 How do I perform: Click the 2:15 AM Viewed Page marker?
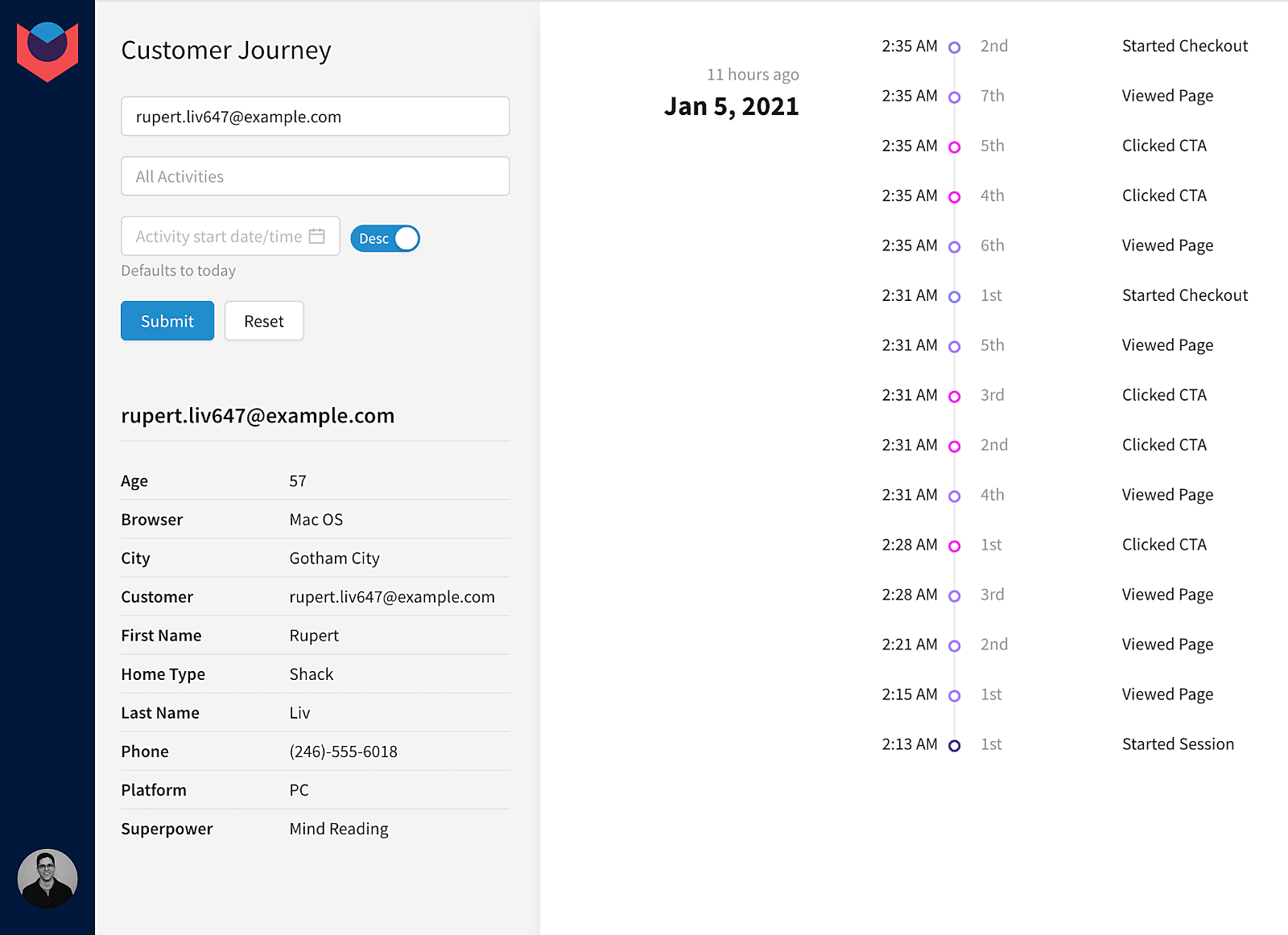[x=955, y=696]
